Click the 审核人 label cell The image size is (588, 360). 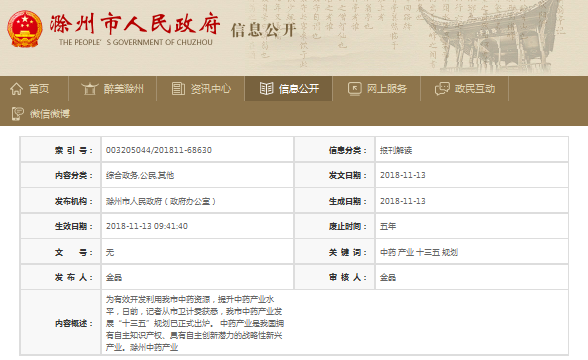[334, 277]
